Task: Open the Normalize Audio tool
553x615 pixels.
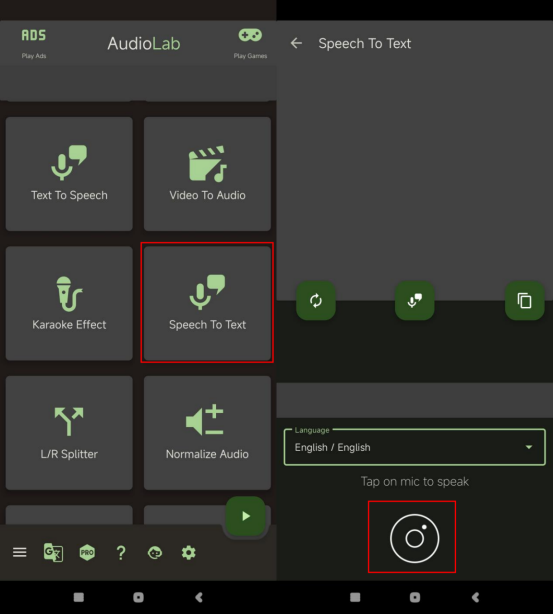Action: point(207,433)
